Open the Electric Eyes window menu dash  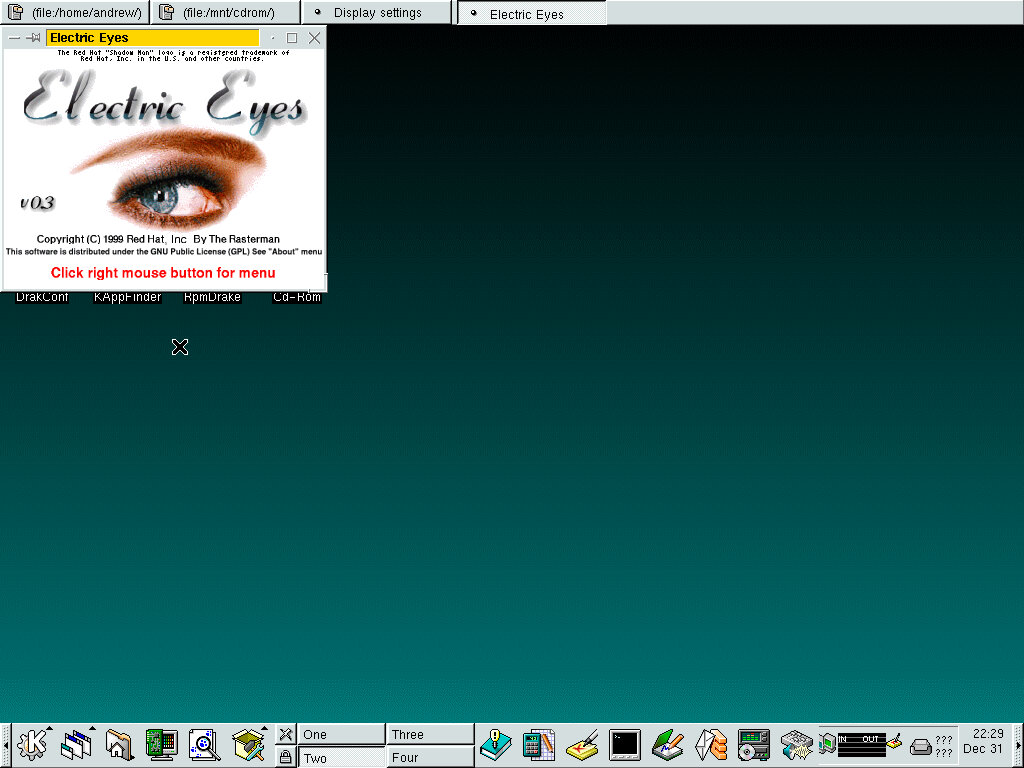point(14,38)
